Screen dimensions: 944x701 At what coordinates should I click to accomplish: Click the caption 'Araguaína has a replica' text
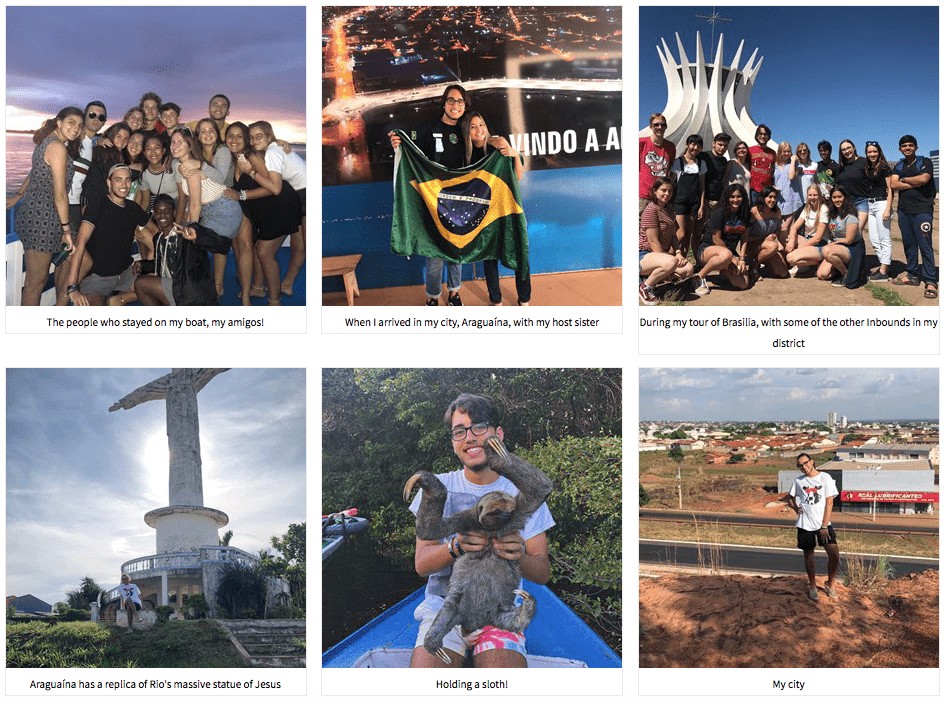click(155, 684)
